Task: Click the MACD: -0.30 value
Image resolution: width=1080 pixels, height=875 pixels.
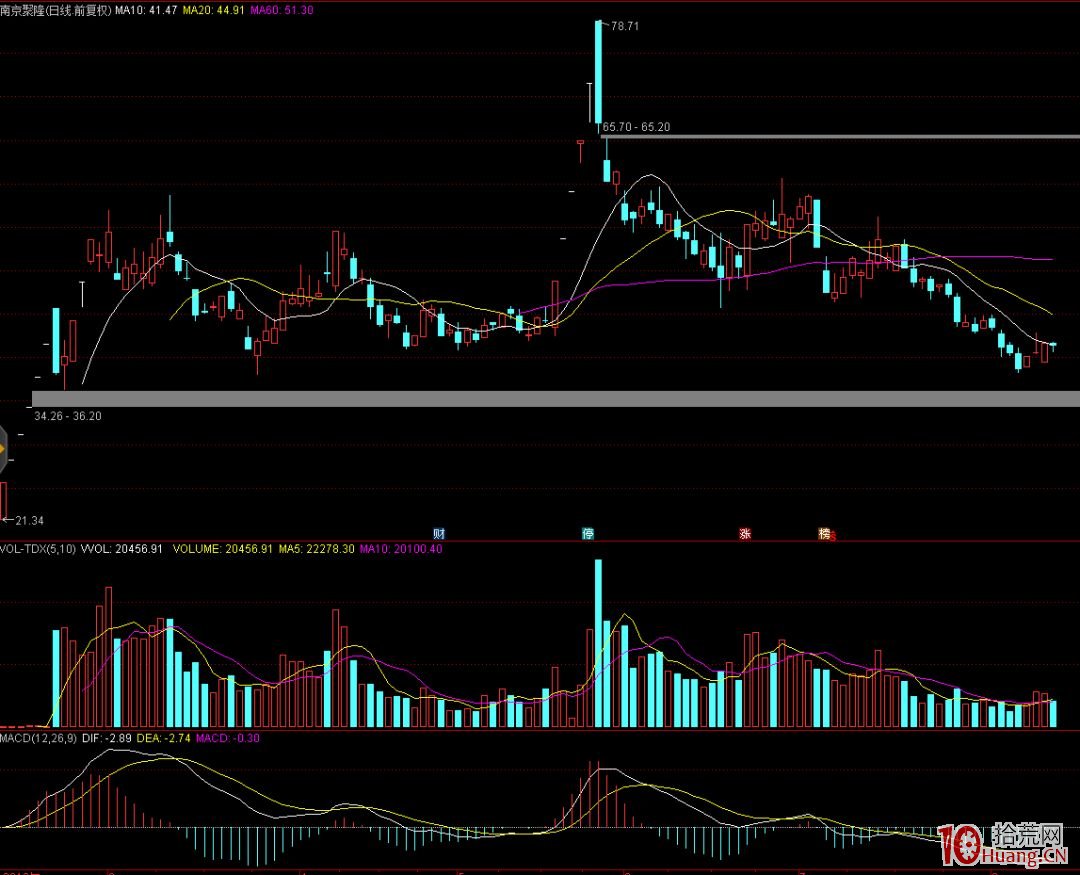Action: tap(228, 738)
